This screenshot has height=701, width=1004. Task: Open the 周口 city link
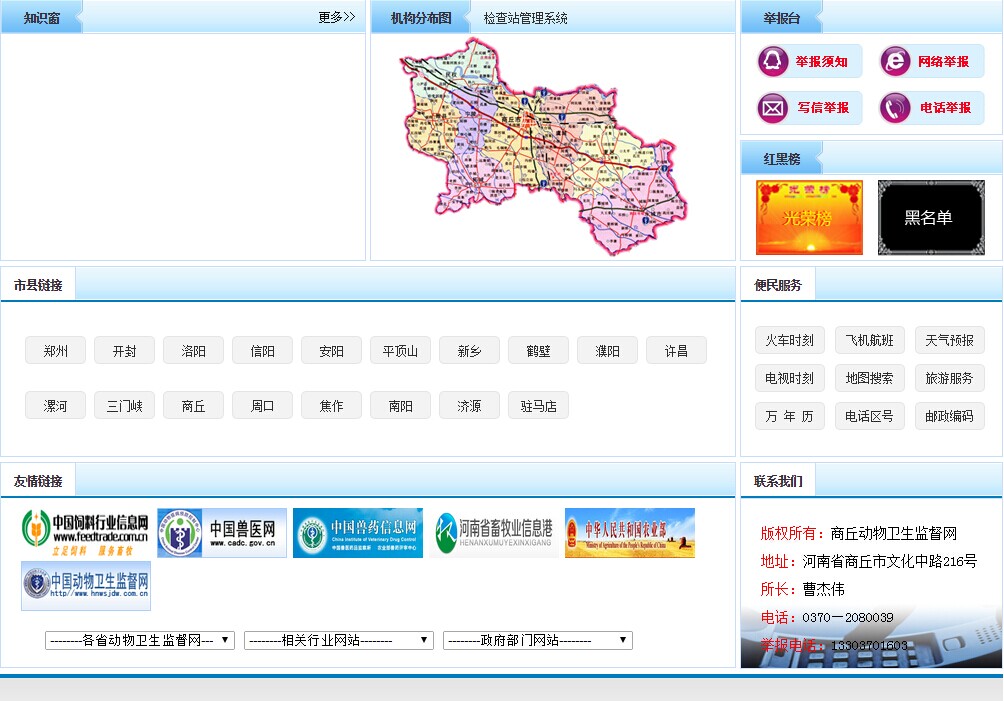click(263, 406)
